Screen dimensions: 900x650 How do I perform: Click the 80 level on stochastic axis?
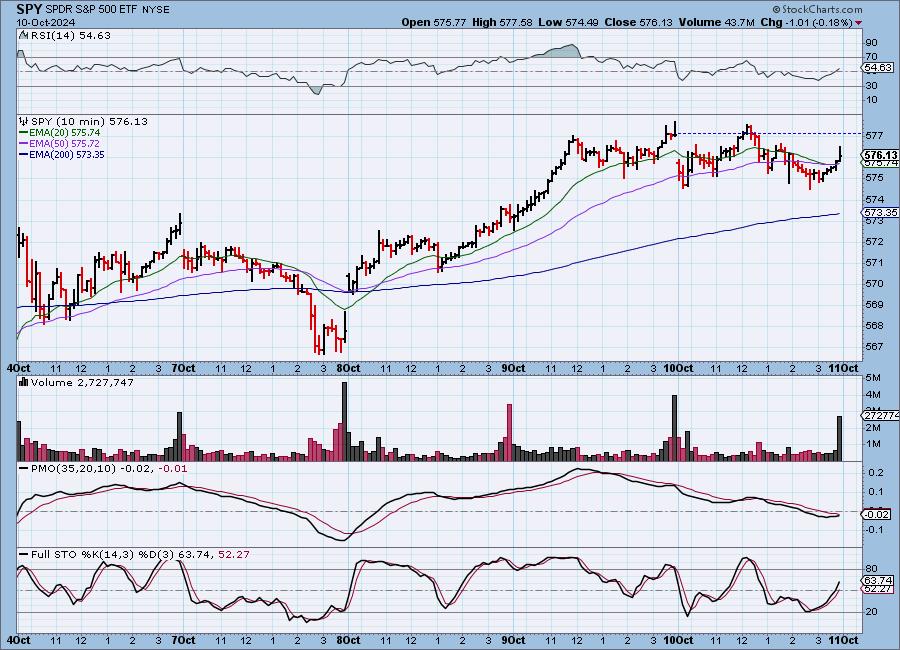point(871,569)
